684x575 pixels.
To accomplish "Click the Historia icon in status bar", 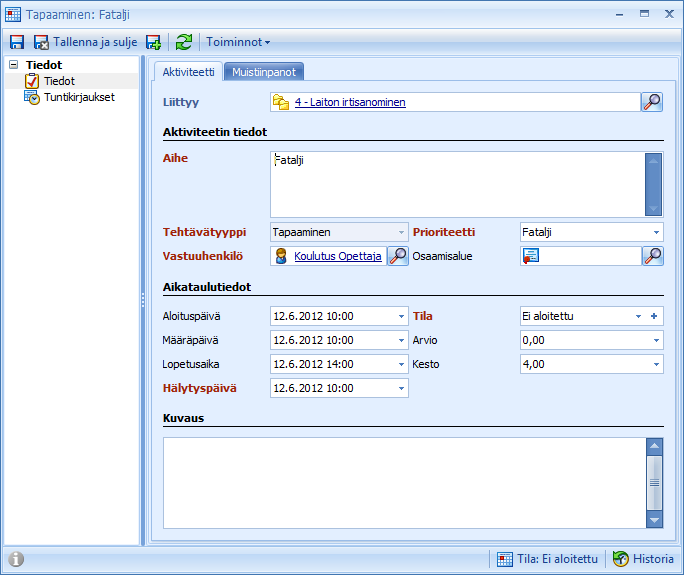I will [620, 559].
